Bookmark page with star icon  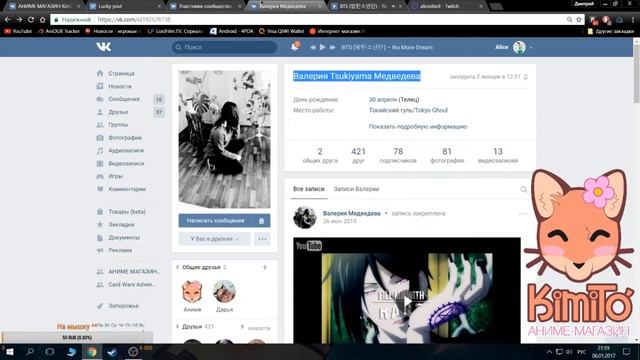579,20
